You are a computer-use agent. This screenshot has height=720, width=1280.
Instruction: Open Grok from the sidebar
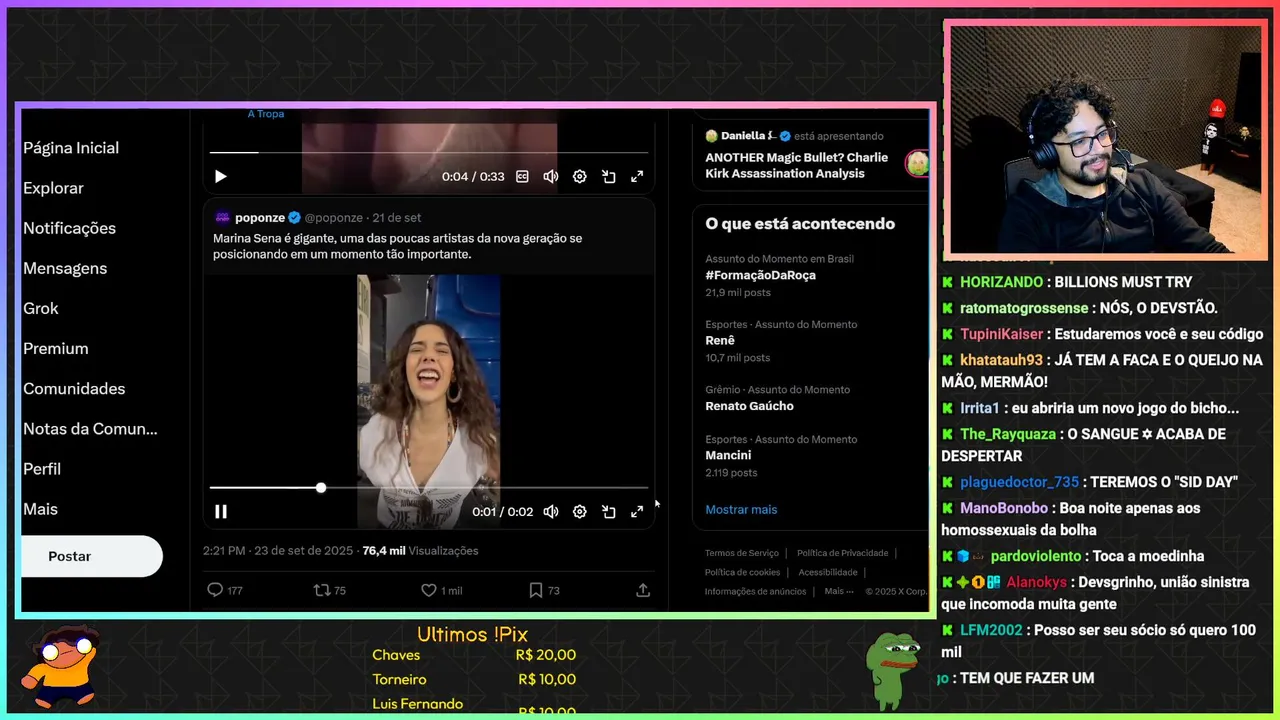tap(41, 308)
